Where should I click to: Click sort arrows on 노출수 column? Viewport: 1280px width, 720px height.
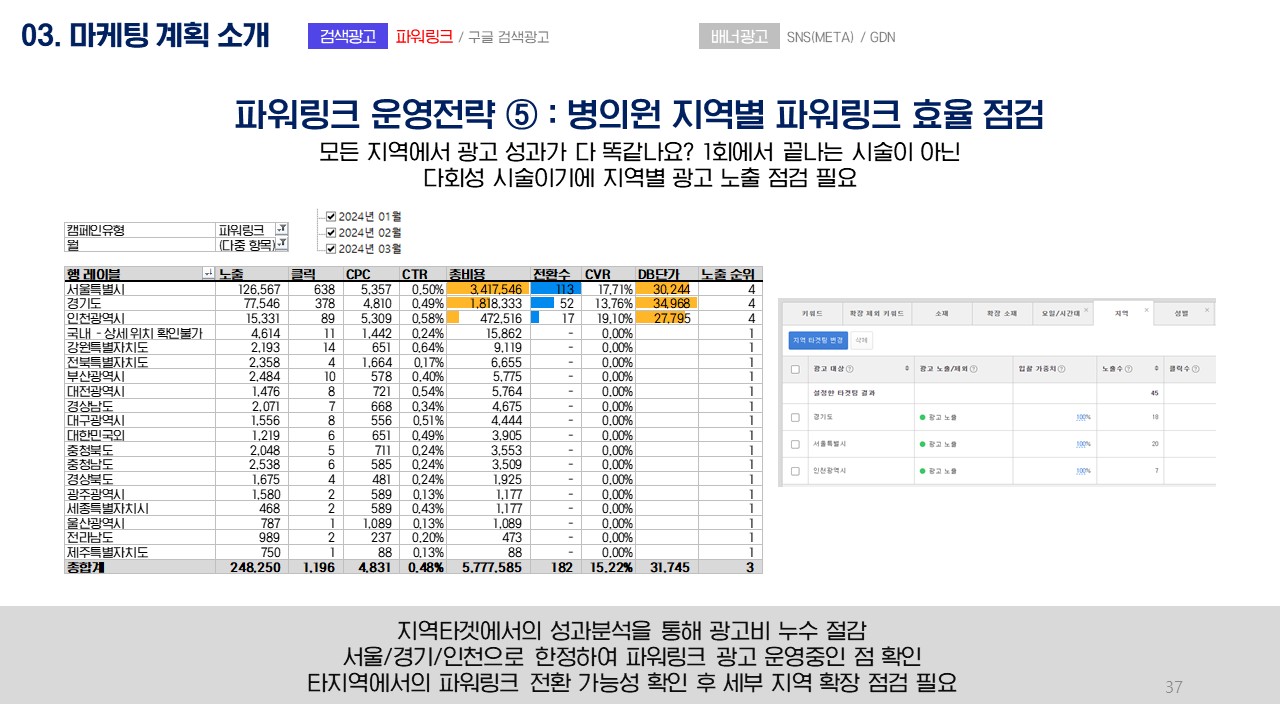1156,369
